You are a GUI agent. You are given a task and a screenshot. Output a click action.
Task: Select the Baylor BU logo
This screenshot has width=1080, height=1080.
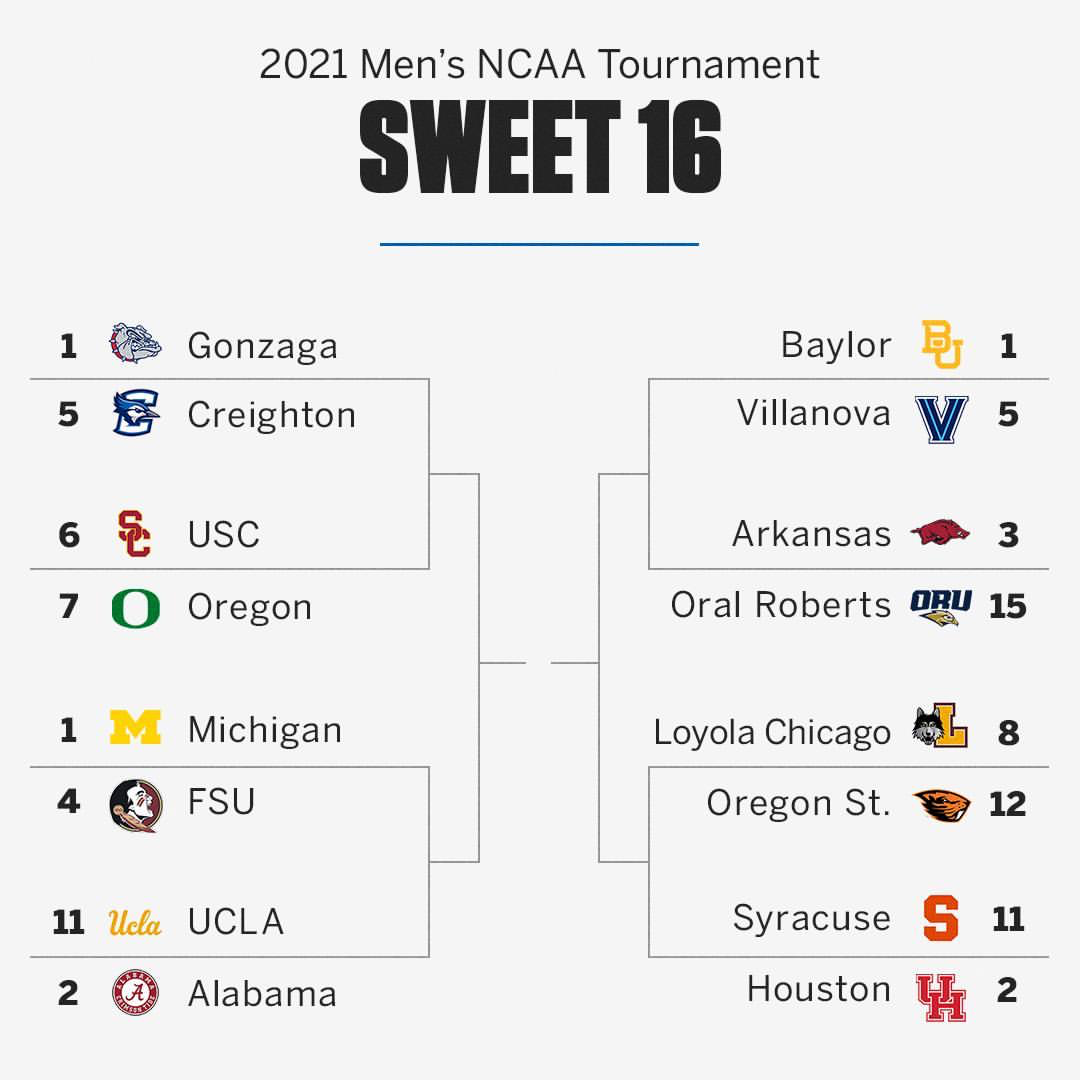click(941, 345)
